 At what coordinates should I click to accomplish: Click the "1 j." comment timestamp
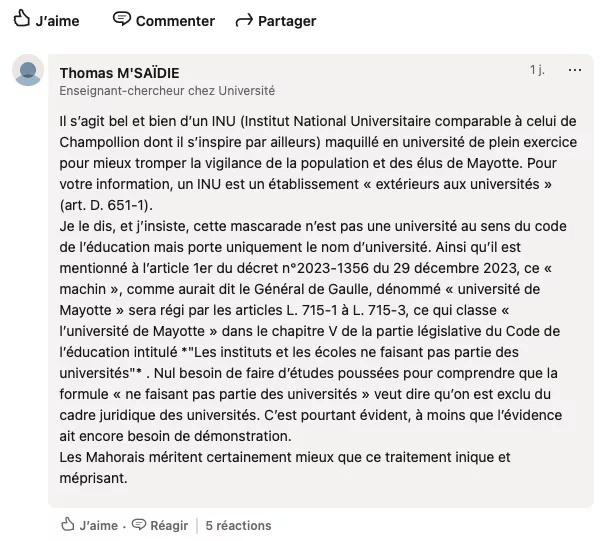pos(537,71)
